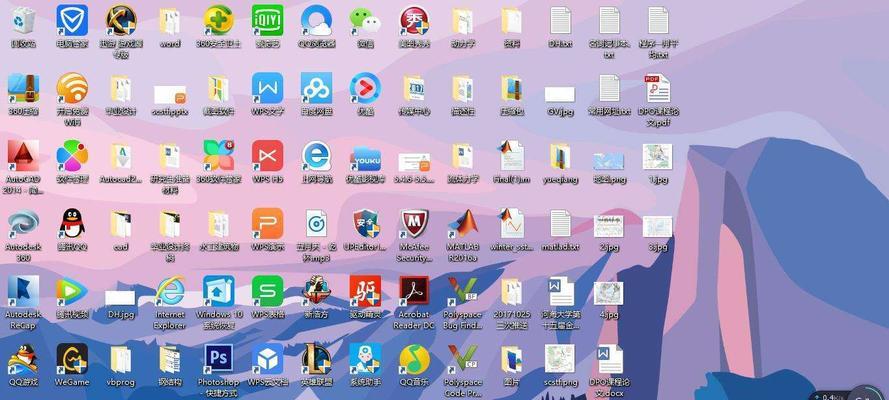Open UPEditor shield icon
The width and height of the screenshot is (889, 400).
(365, 224)
